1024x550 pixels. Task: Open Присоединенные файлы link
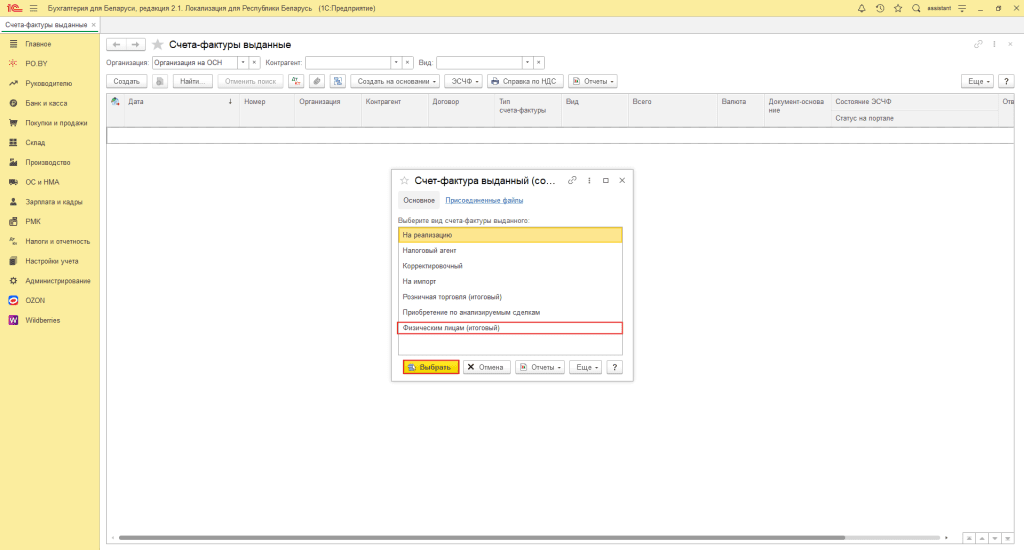click(x=484, y=201)
